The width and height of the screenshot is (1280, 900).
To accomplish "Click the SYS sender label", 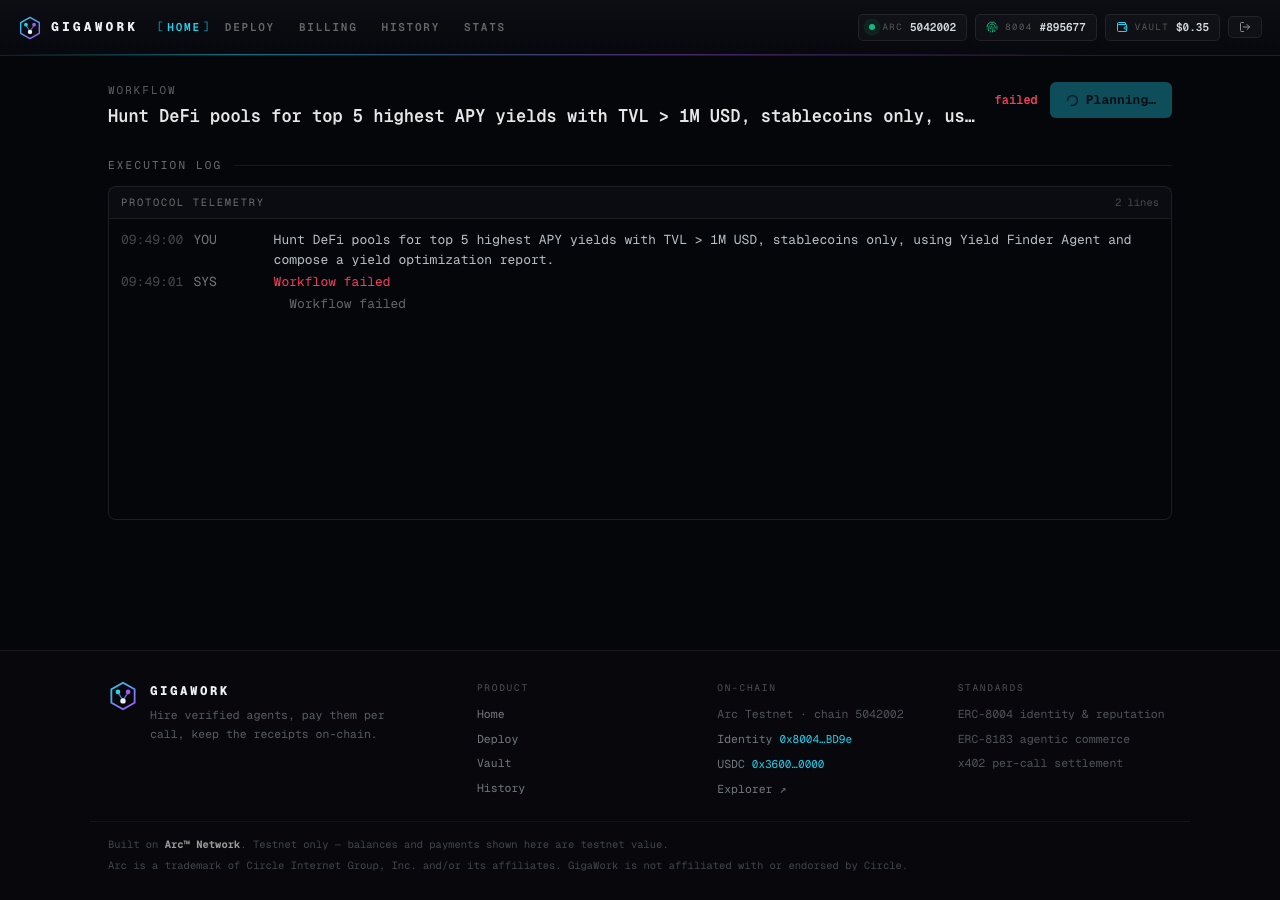I will point(205,282).
